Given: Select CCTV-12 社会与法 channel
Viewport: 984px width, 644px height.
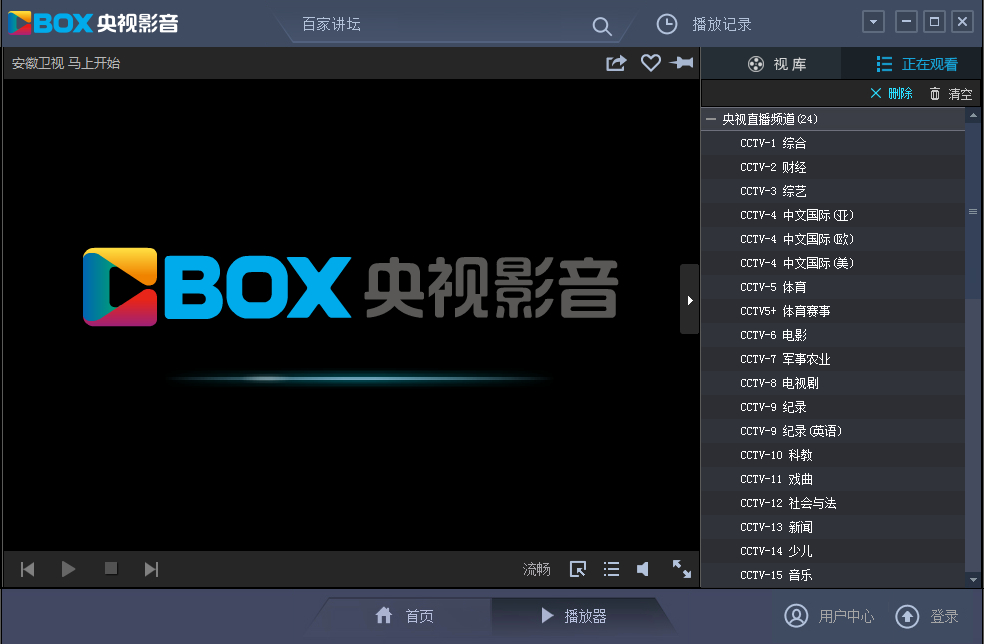Looking at the screenshot, I should click(833, 503).
